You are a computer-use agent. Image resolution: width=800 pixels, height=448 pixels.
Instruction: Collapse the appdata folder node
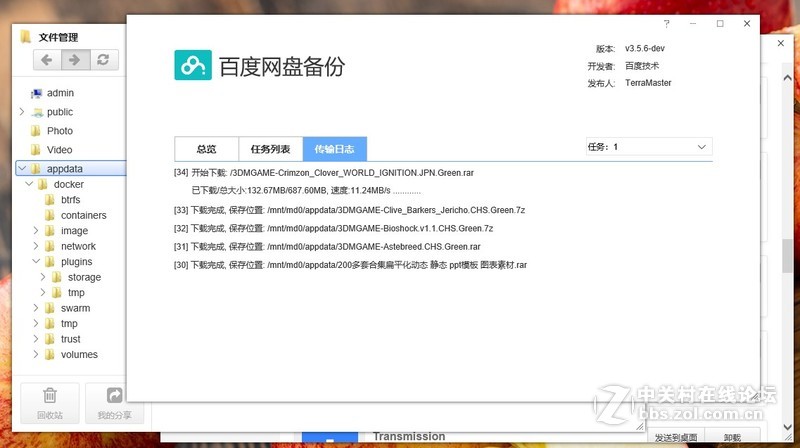[x=22, y=168]
